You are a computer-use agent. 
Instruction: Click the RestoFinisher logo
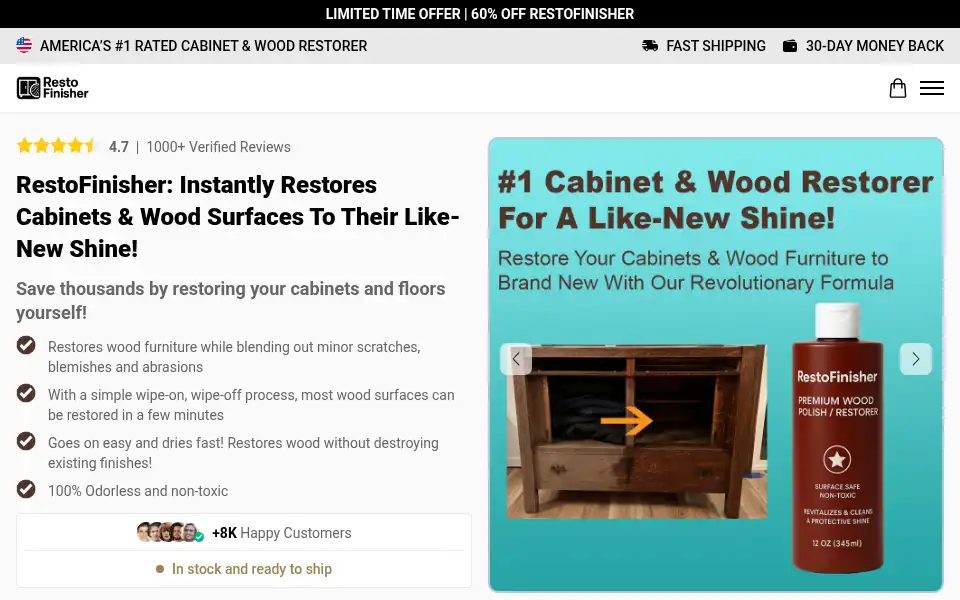click(x=53, y=88)
